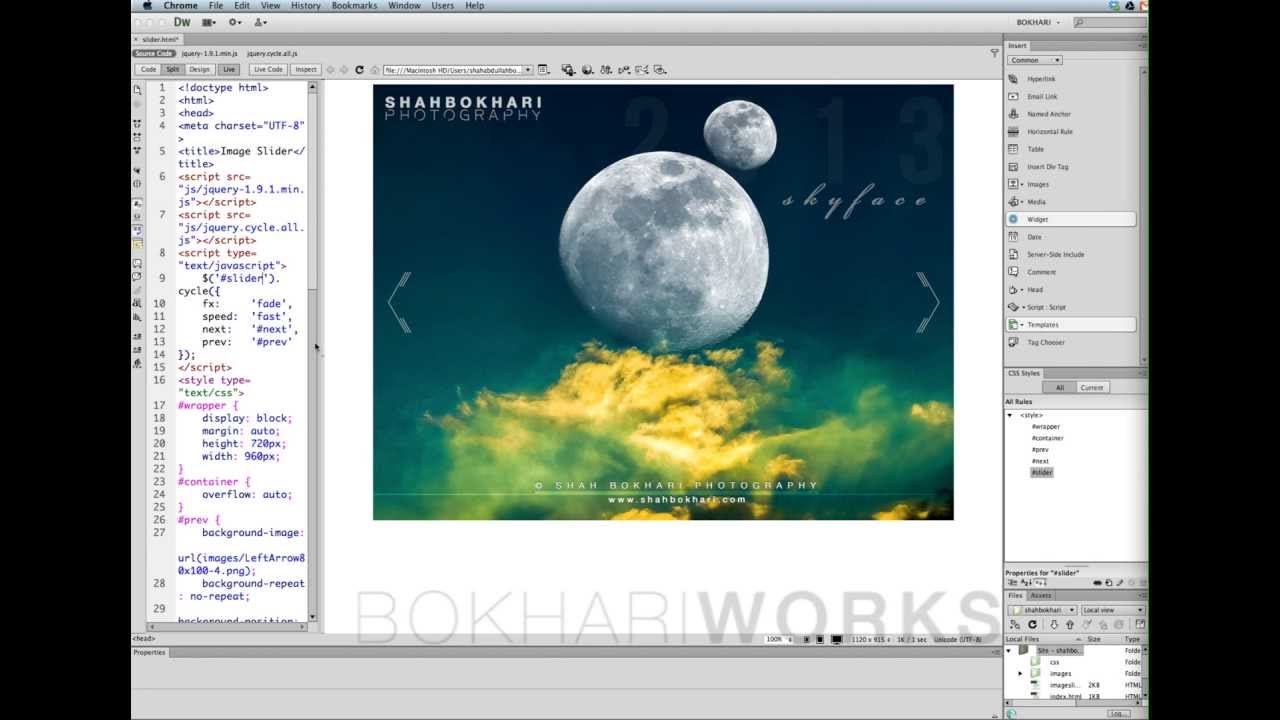Click the file address field
Image resolution: width=1280 pixels, height=720 pixels.
point(453,70)
